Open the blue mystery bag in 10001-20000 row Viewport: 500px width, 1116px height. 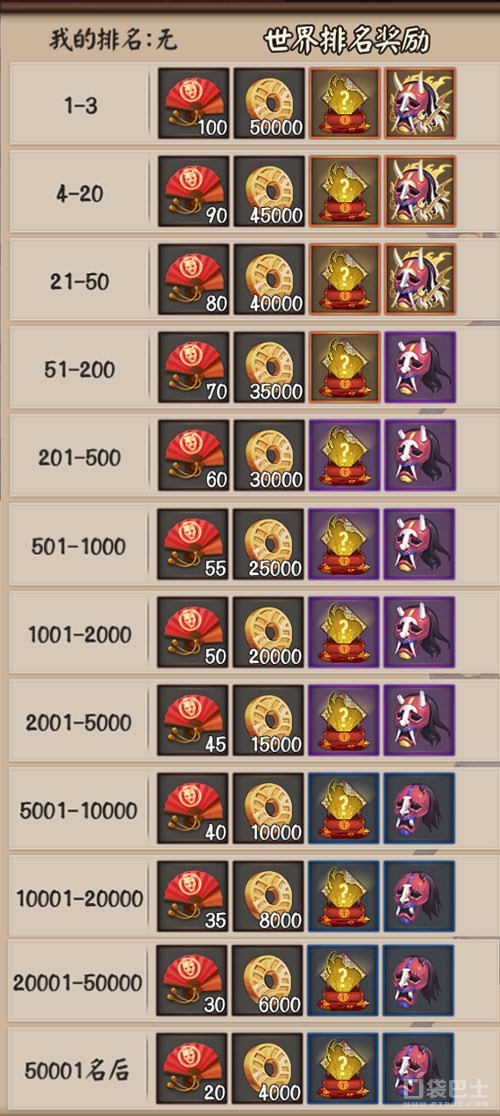(x=345, y=896)
